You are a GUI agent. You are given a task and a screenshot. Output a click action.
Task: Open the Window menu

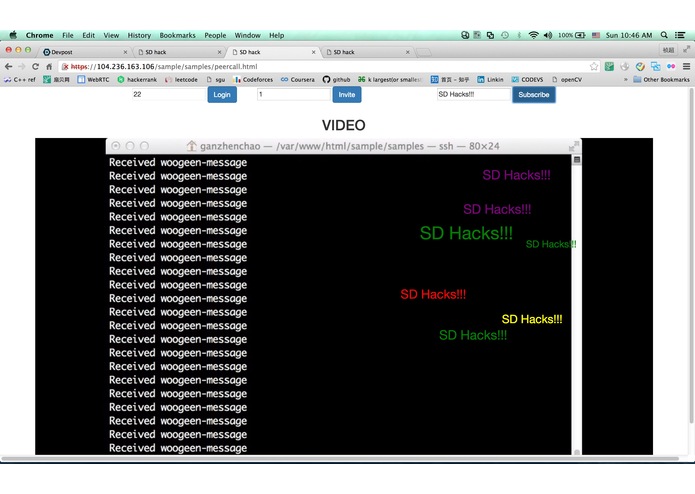point(247,35)
